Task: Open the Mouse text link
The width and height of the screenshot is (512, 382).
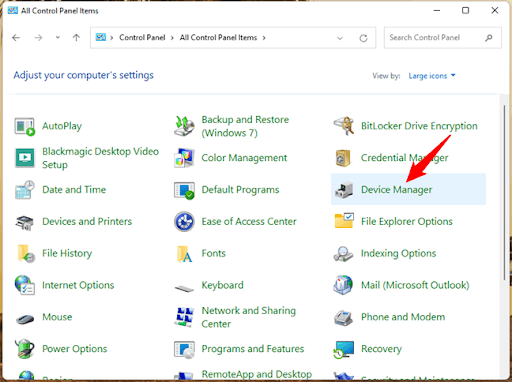Action: coord(57,317)
